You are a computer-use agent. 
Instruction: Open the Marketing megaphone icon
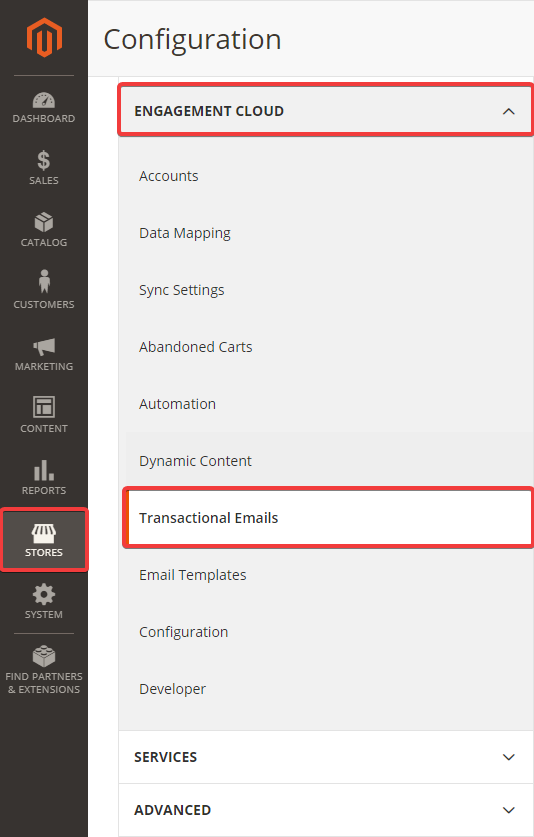44,347
